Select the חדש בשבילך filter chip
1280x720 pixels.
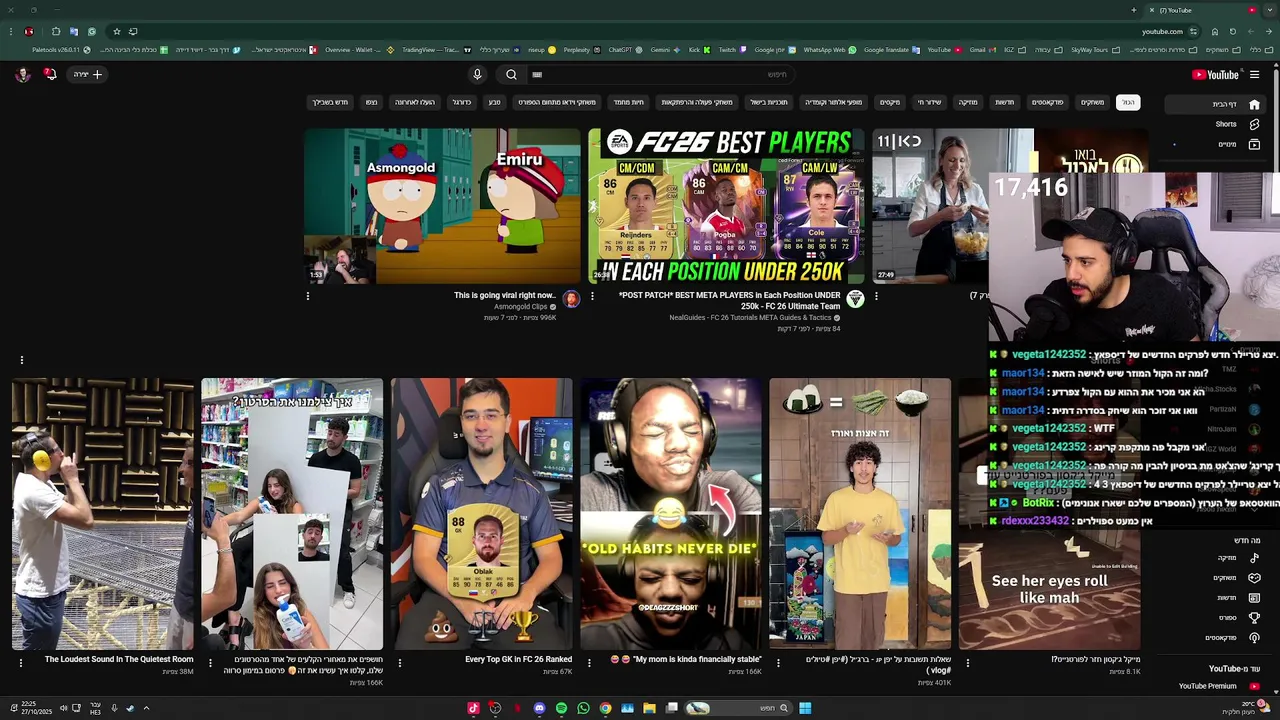pyautogui.click(x=330, y=102)
